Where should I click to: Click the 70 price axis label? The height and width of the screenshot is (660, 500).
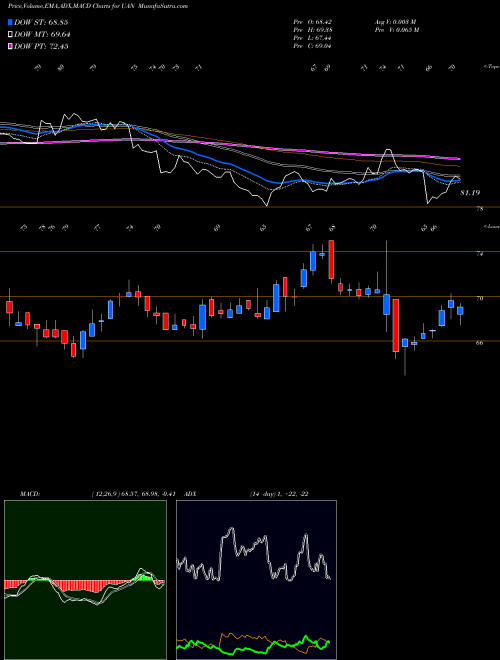point(479,298)
